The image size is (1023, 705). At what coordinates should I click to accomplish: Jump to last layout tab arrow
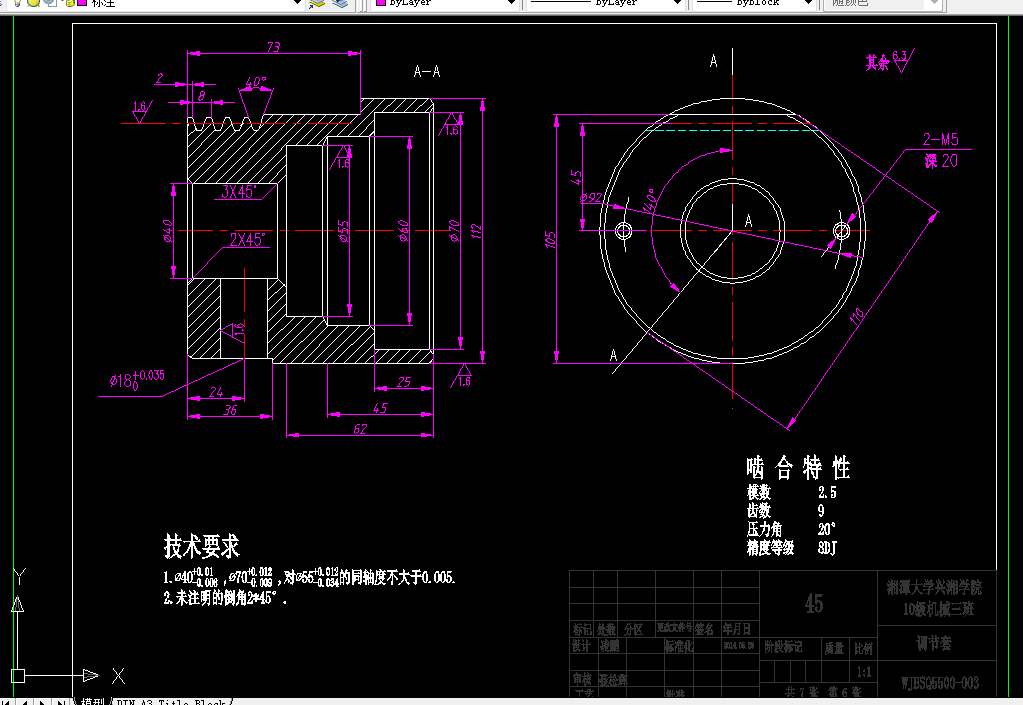61,702
